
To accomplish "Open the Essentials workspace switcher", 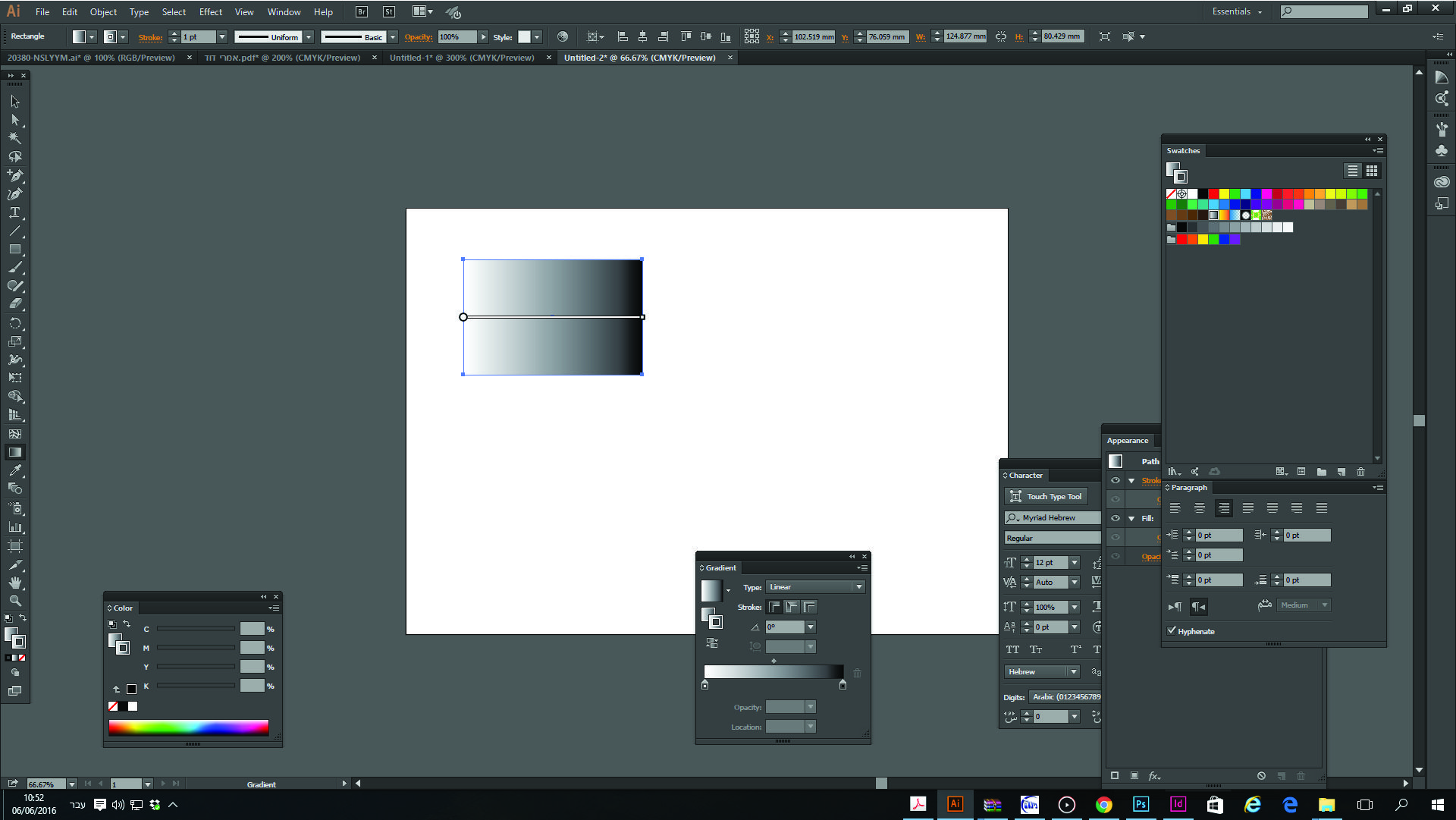I will 1236,12.
